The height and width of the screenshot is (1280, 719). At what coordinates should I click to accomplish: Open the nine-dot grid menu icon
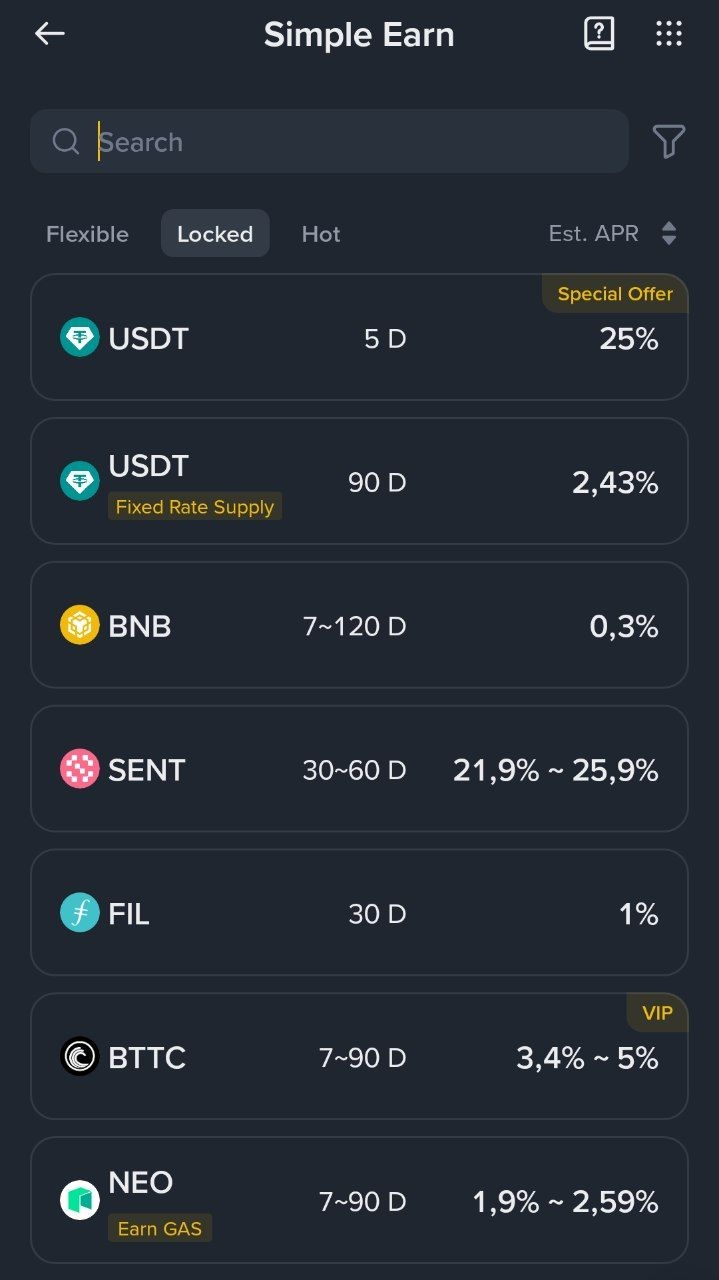coord(669,34)
